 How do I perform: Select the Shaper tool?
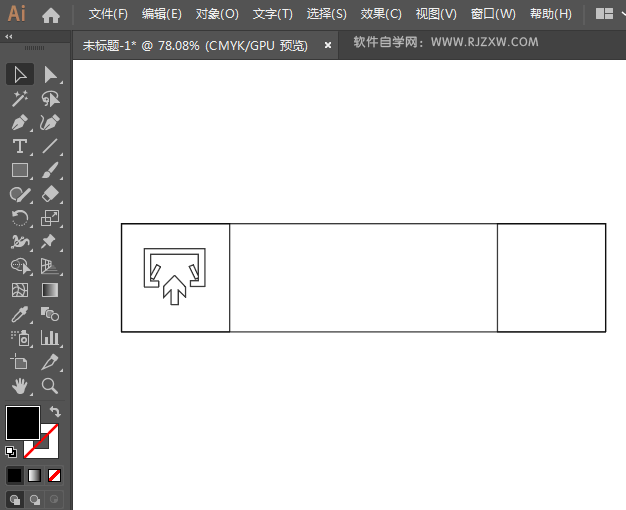20,194
